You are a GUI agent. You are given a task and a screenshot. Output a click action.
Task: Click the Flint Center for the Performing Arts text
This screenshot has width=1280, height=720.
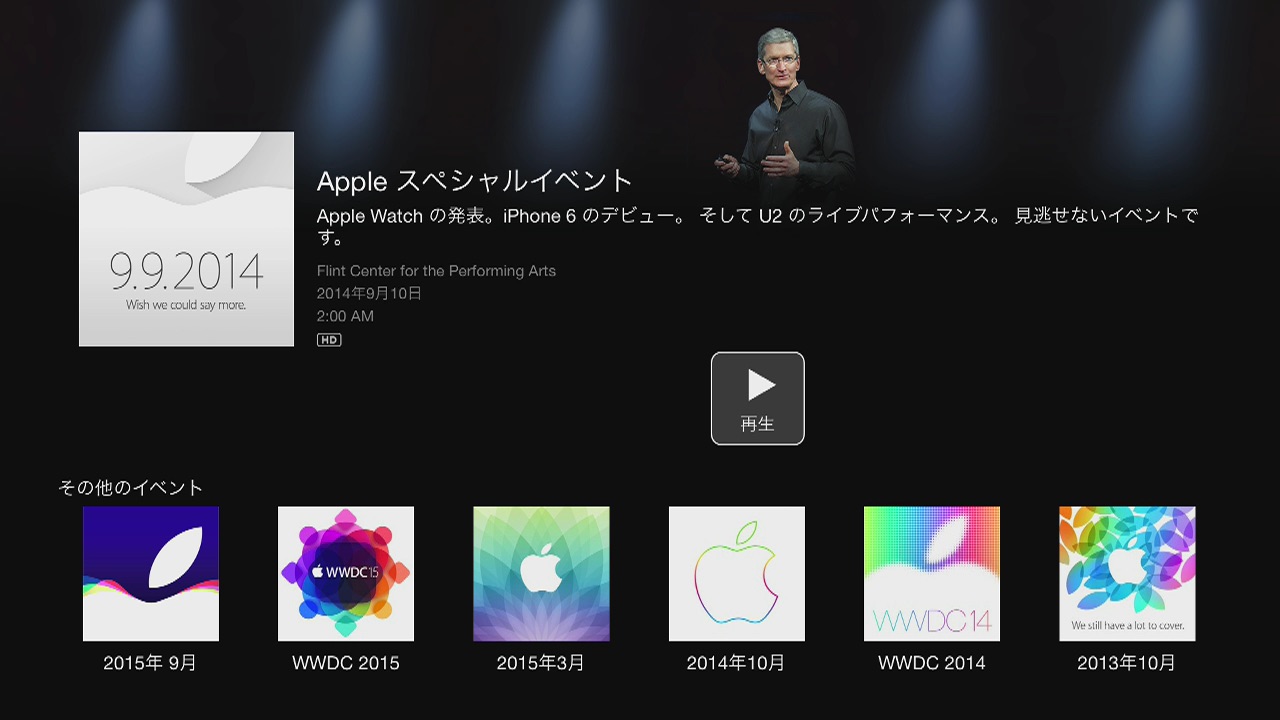(436, 271)
